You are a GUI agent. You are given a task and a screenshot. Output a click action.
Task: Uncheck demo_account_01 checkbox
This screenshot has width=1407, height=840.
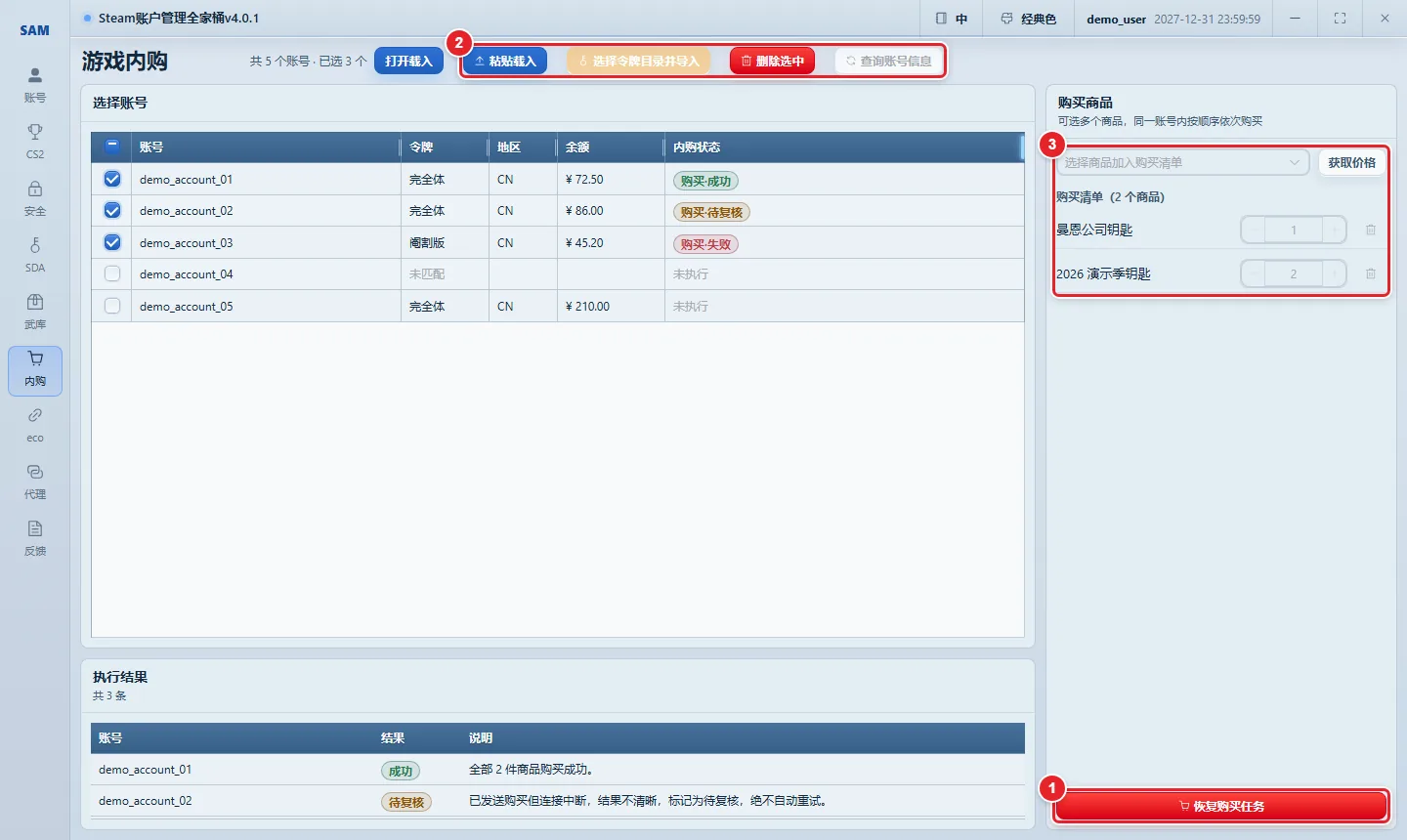click(112, 179)
